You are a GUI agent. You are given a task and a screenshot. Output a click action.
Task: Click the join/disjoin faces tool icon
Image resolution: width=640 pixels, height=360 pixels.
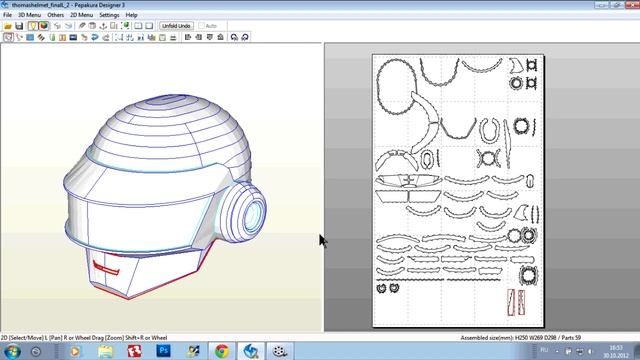[19, 37]
